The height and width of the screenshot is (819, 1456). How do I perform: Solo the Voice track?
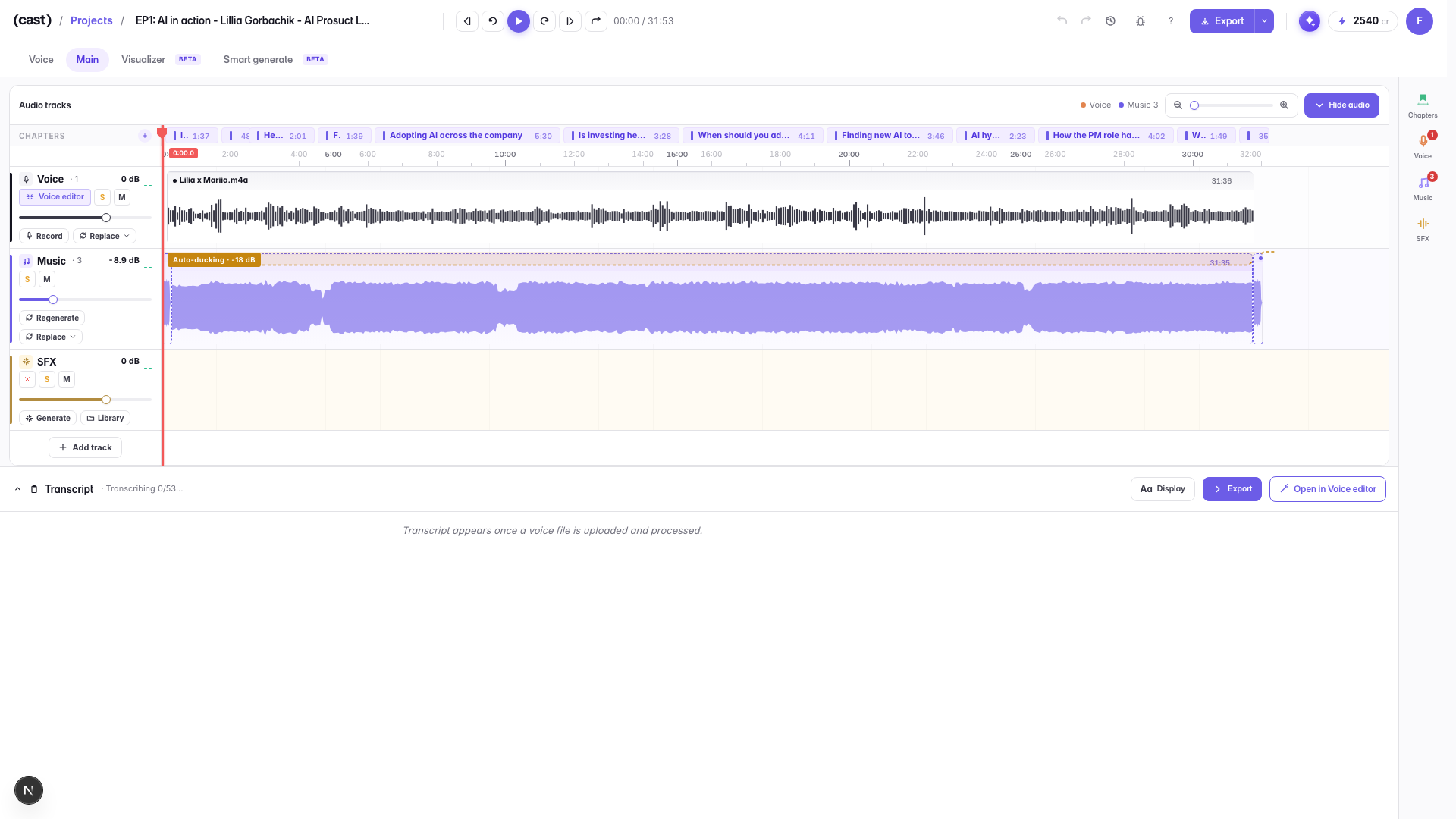pos(102,197)
